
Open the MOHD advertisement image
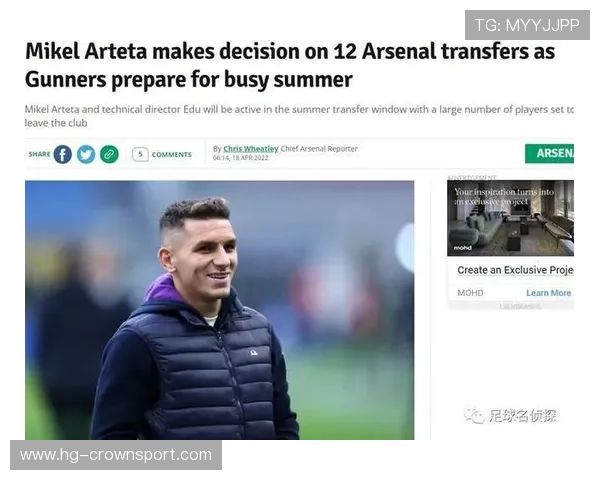tap(510, 218)
